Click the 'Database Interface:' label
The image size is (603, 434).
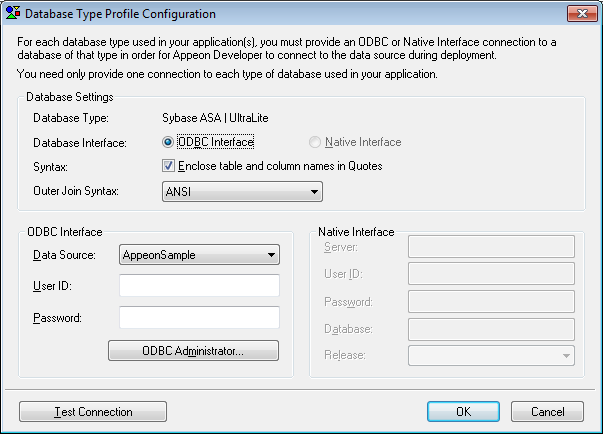tap(80, 143)
